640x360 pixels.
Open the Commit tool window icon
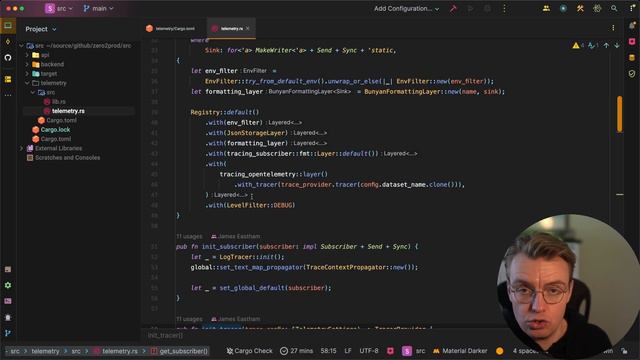pyautogui.click(x=8, y=42)
